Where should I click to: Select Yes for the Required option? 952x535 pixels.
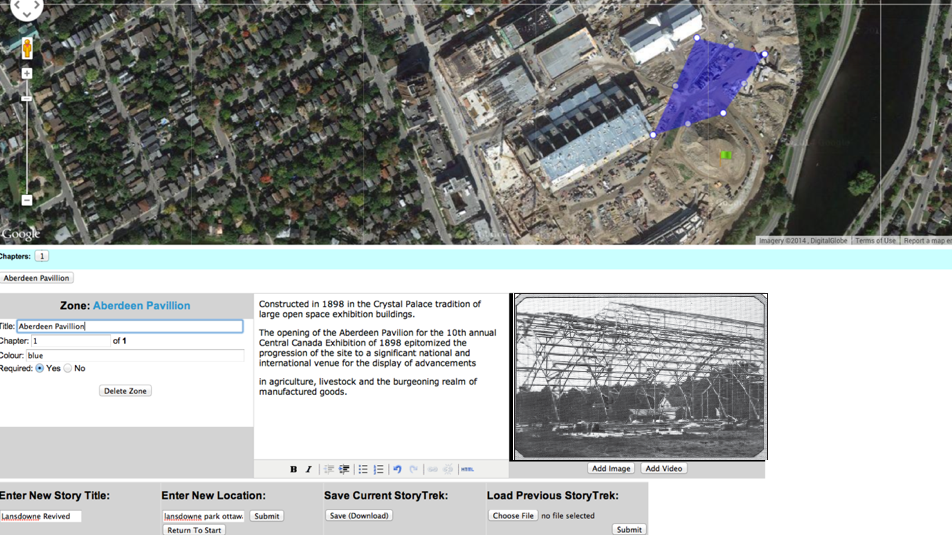click(x=40, y=368)
